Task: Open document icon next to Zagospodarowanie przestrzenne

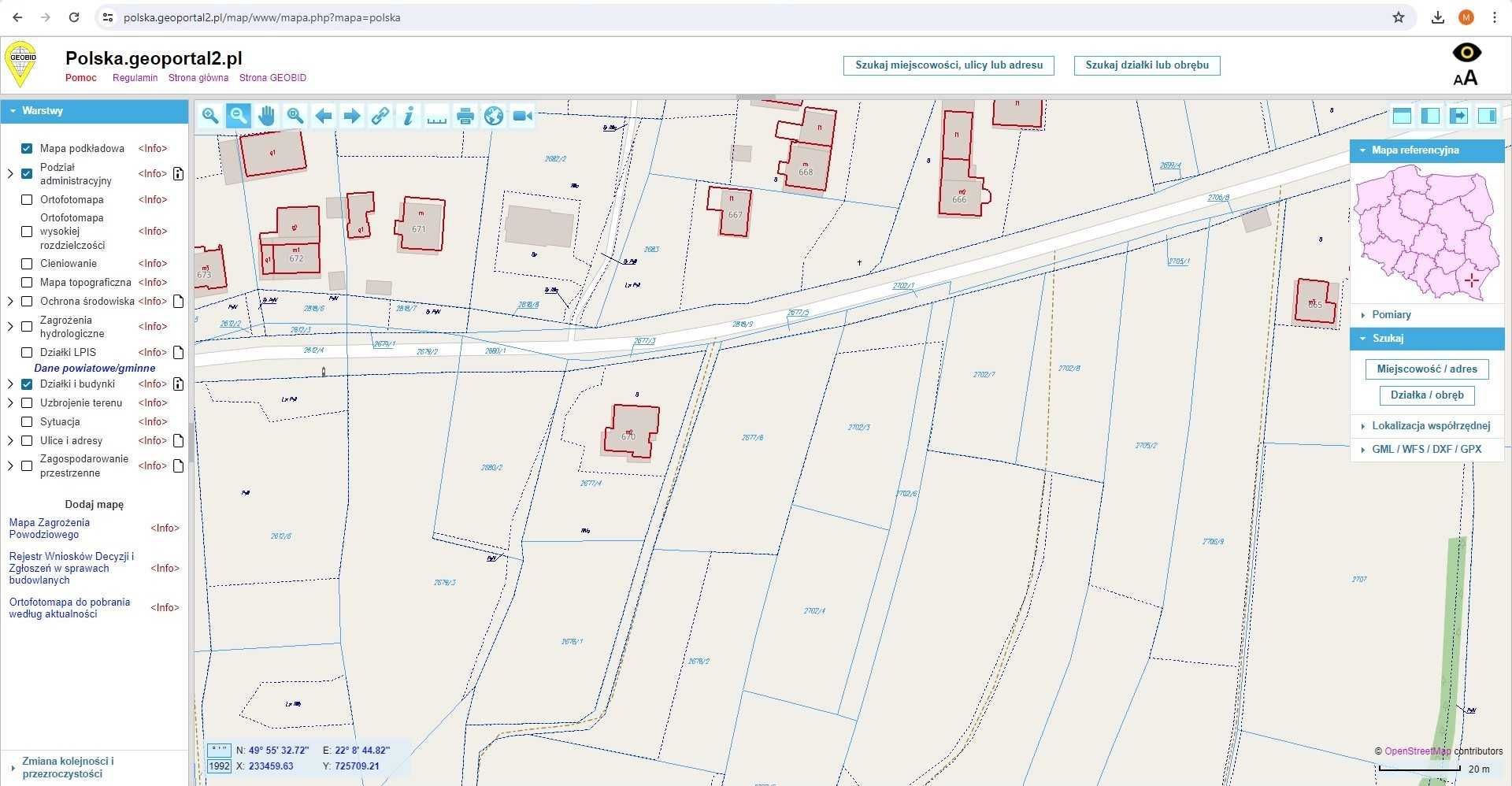Action: click(178, 466)
